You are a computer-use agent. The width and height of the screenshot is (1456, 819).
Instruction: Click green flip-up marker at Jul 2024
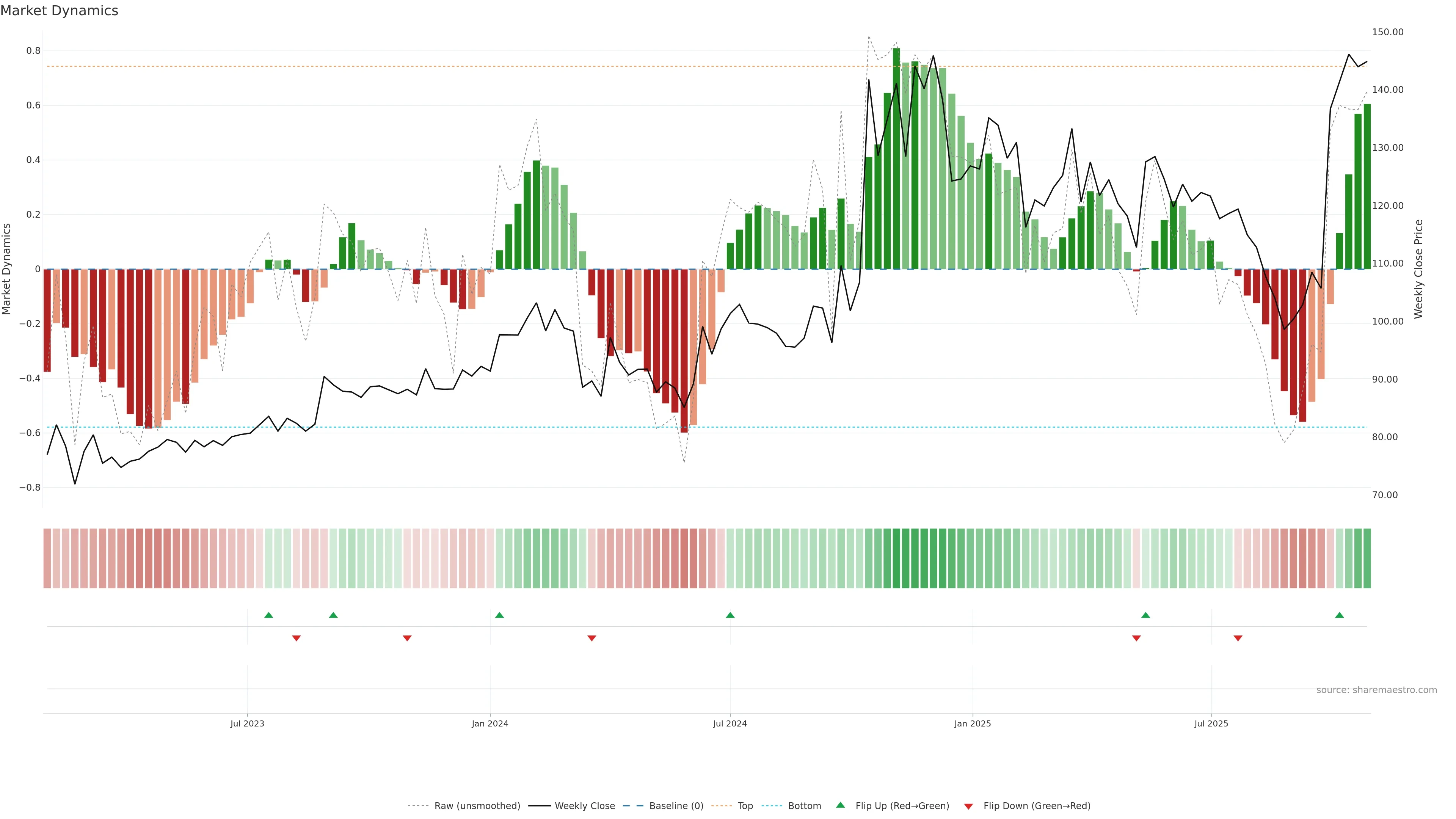pyautogui.click(x=730, y=615)
